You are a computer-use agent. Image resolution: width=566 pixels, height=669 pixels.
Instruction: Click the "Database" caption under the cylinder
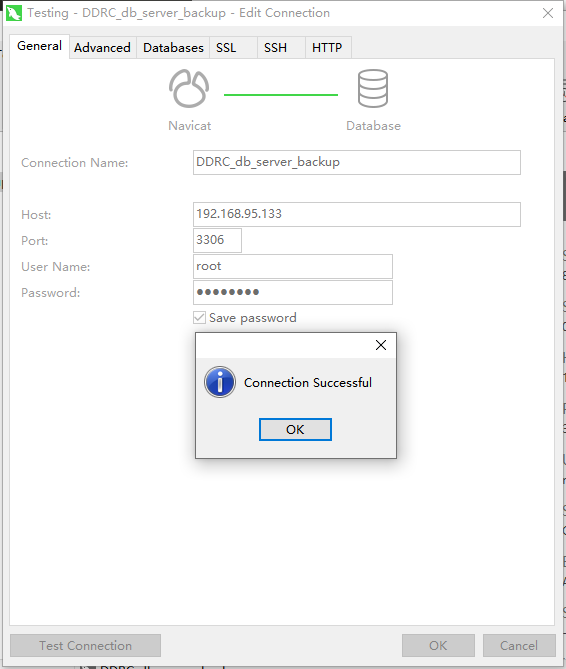pos(373,126)
